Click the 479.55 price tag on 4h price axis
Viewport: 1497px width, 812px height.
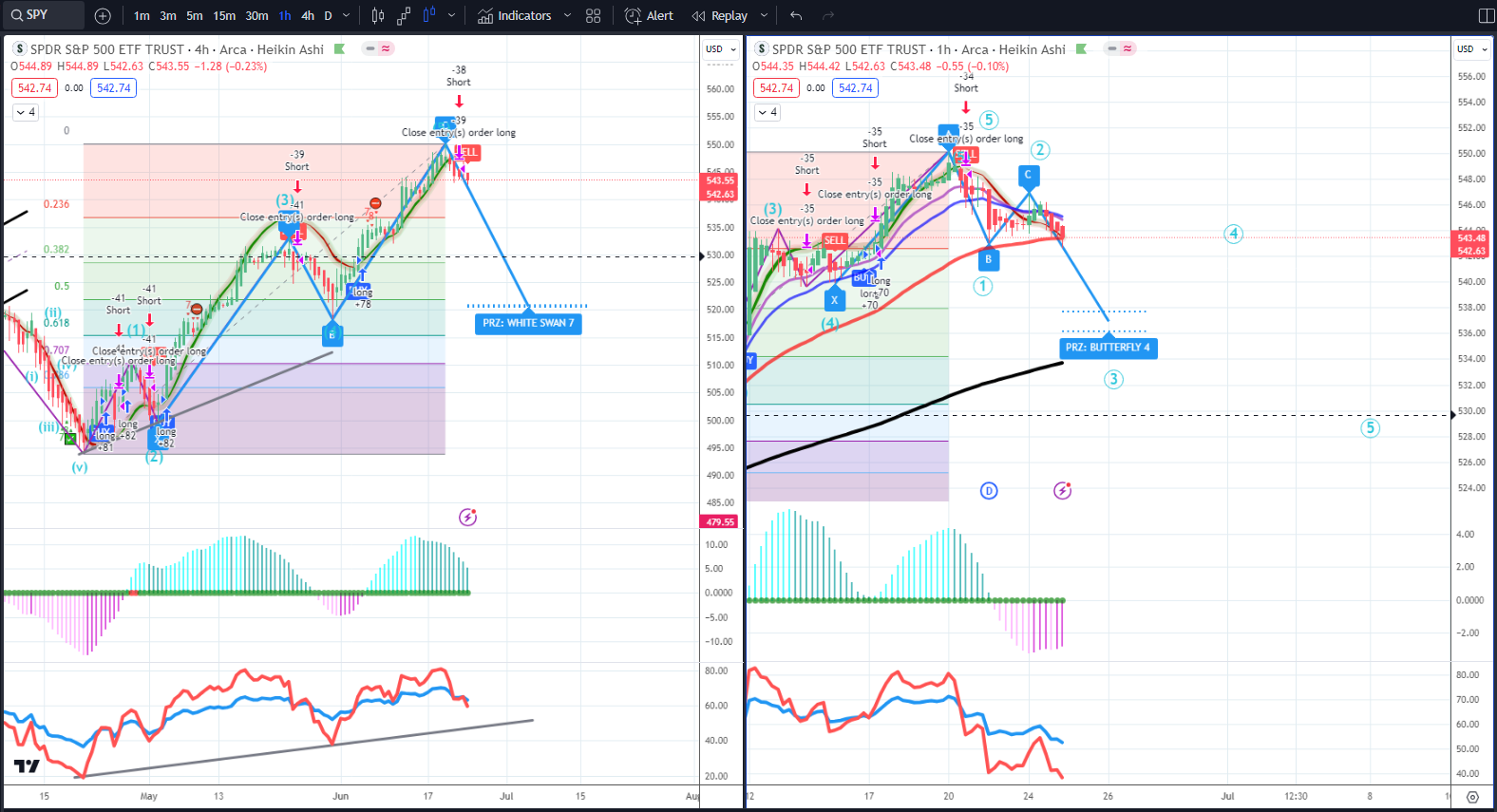pyautogui.click(x=720, y=521)
